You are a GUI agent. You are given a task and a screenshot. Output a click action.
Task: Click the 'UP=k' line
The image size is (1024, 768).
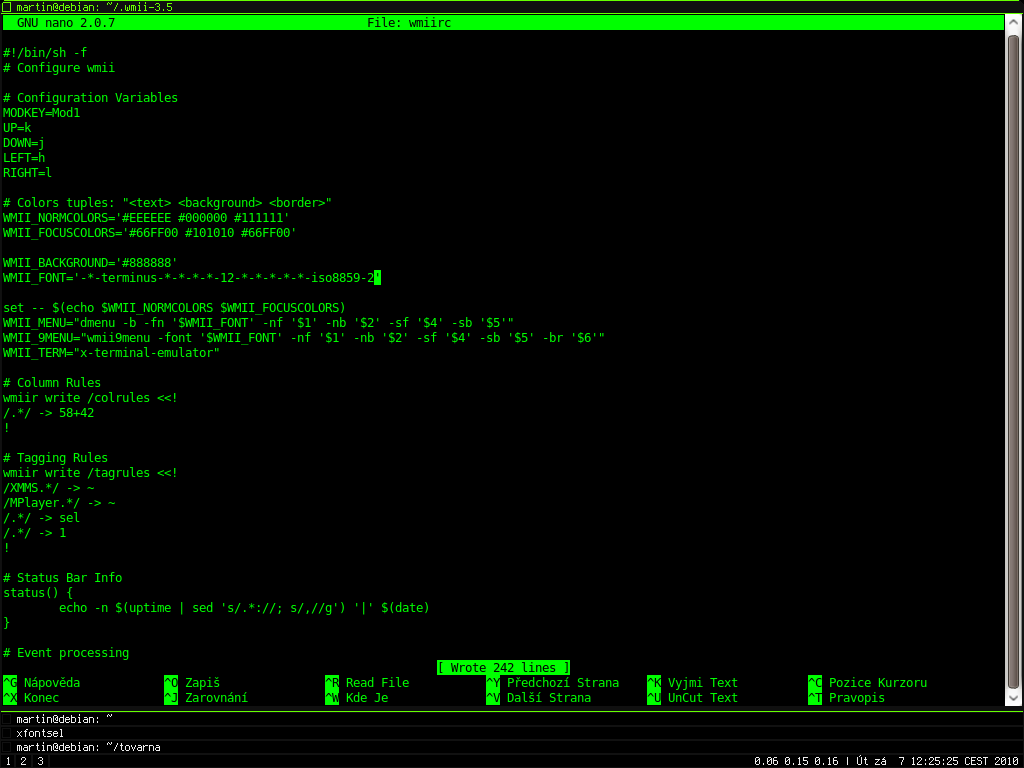pyautogui.click(x=17, y=128)
